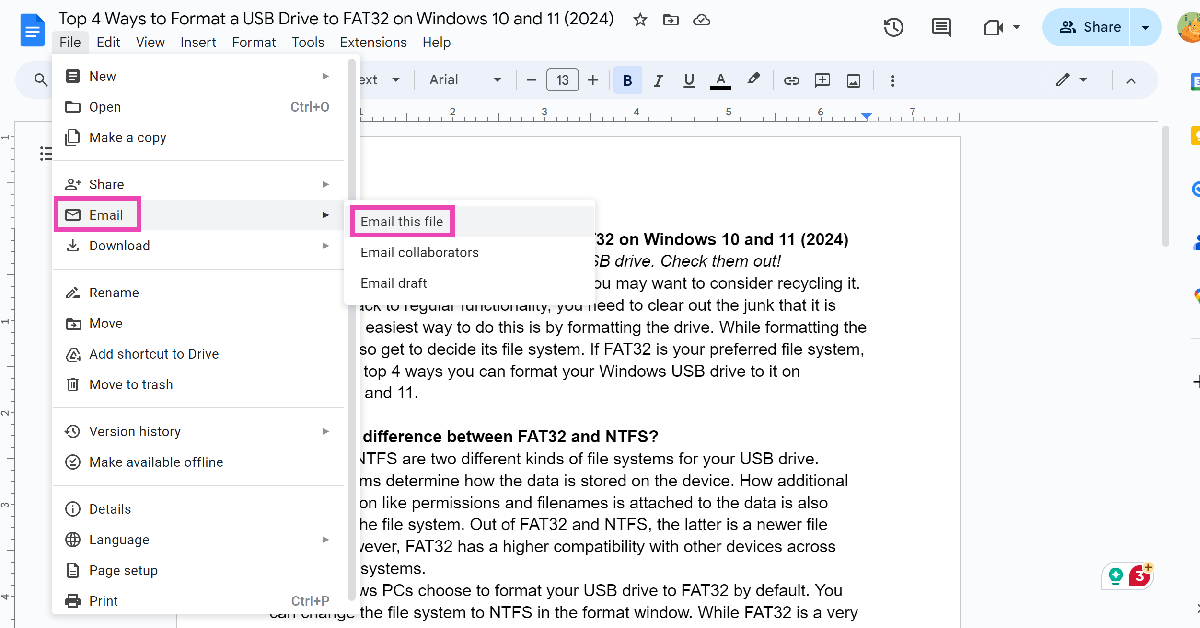Select Add shortcut to Drive
This screenshot has width=1200, height=628.
point(198,354)
